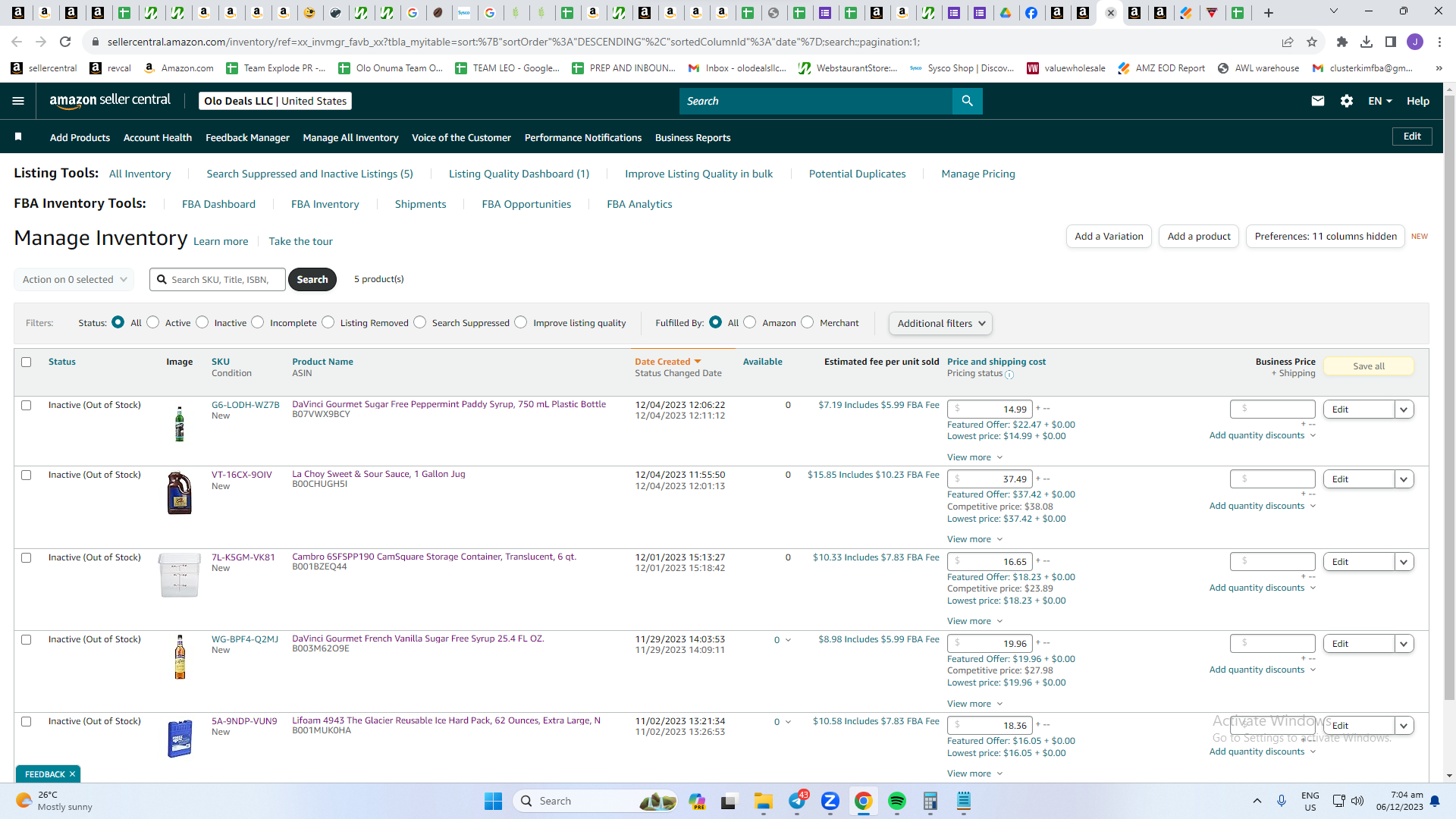The image size is (1456, 819).
Task: Open the Windows Start menu
Action: (493, 801)
